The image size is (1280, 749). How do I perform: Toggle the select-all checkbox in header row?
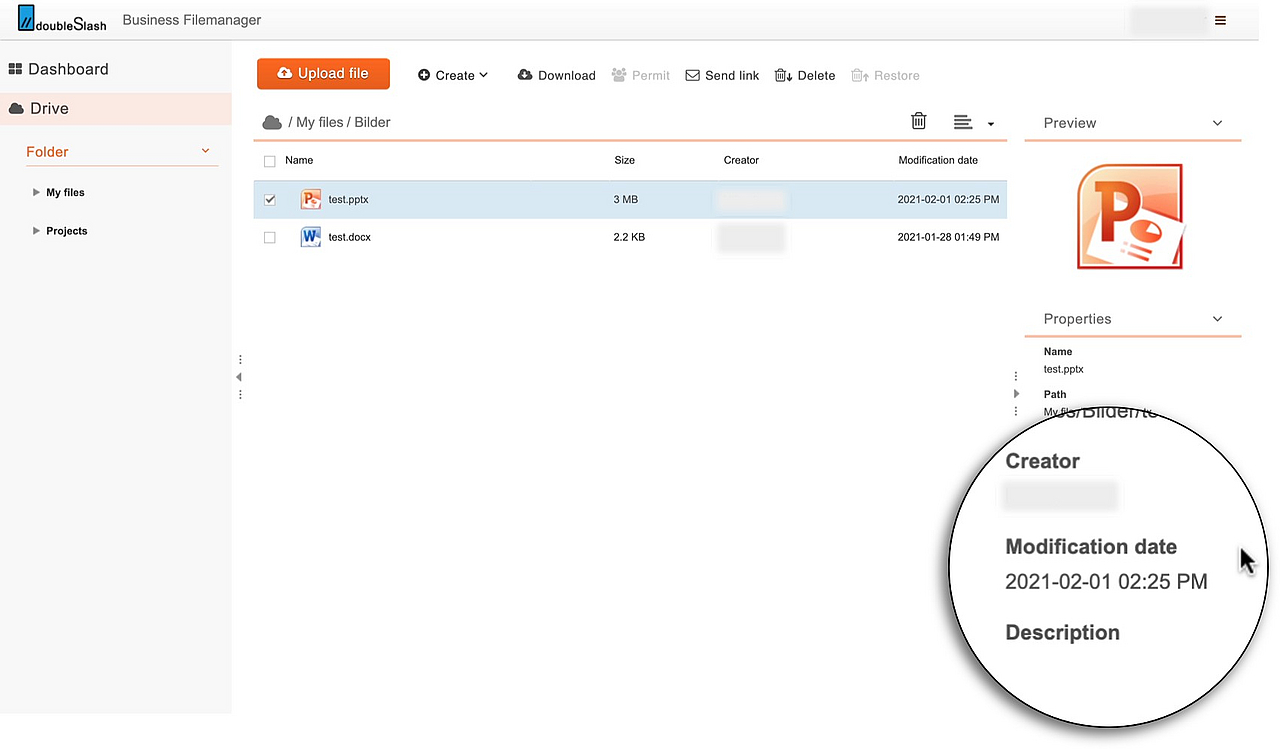click(269, 161)
